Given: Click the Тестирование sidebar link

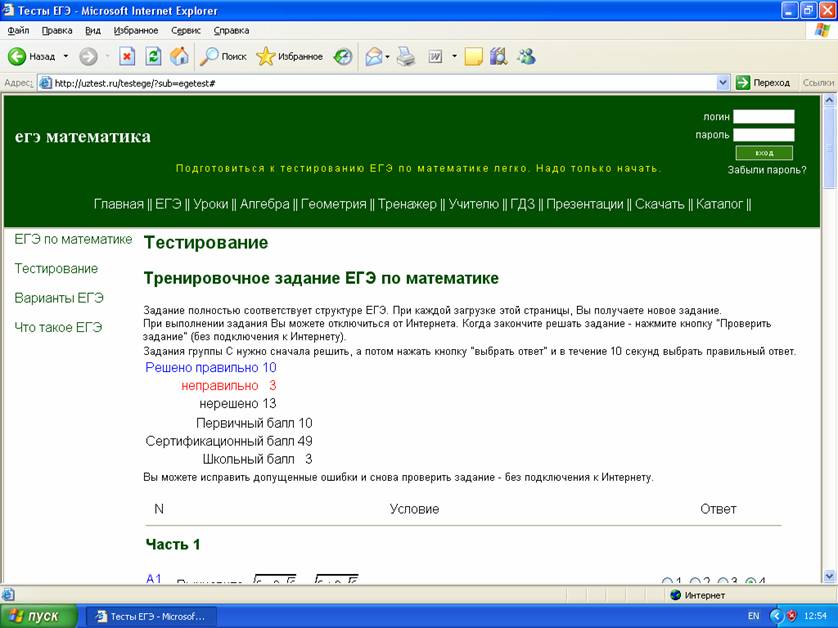Looking at the screenshot, I should [56, 268].
